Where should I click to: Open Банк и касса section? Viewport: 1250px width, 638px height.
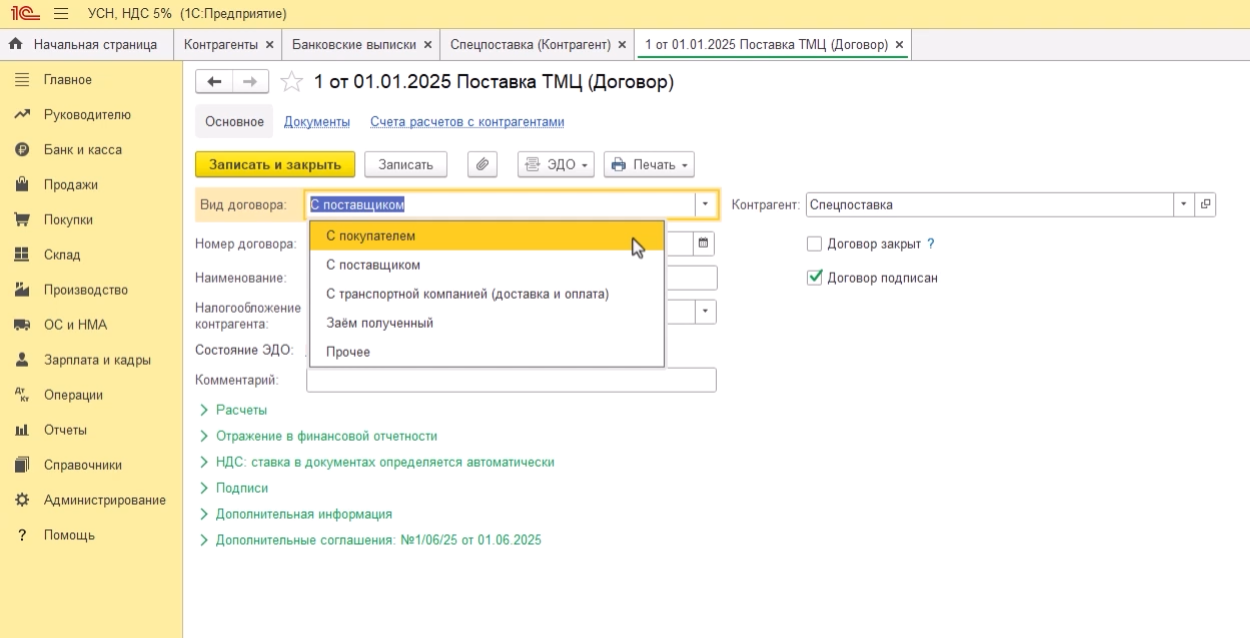pos(82,150)
